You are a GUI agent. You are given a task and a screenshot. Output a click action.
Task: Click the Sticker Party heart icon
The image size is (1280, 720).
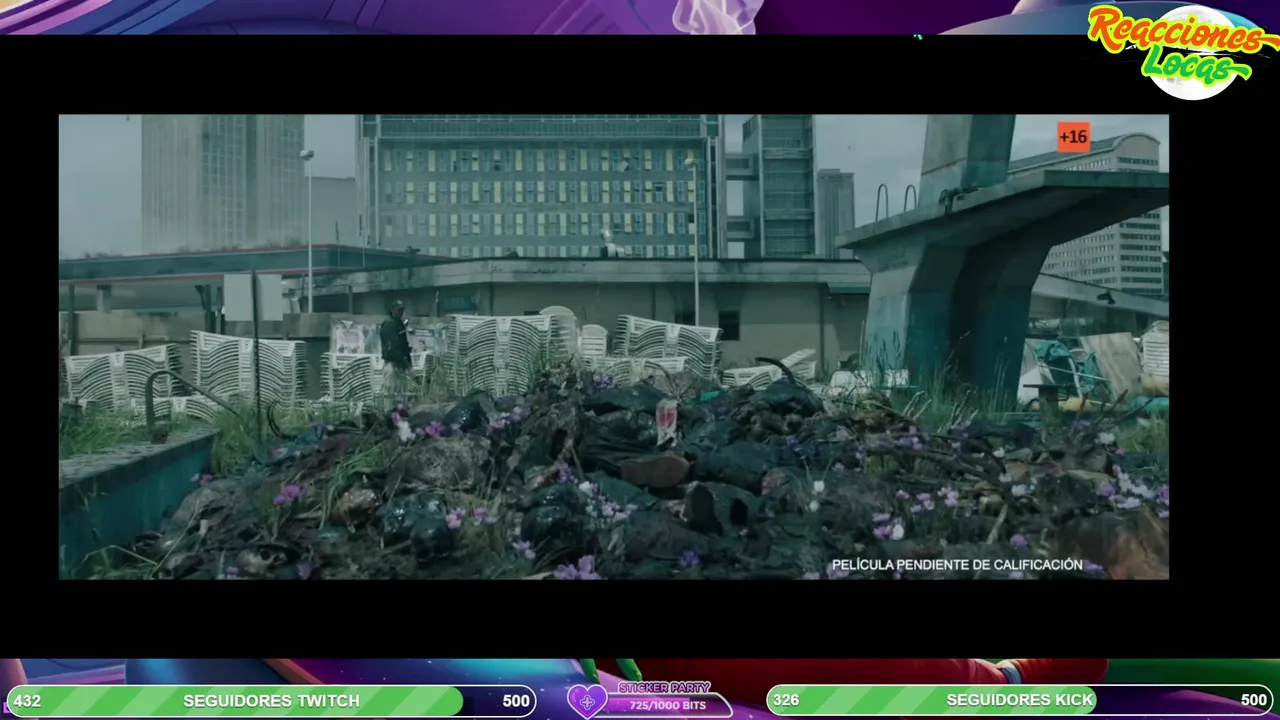pyautogui.click(x=587, y=701)
